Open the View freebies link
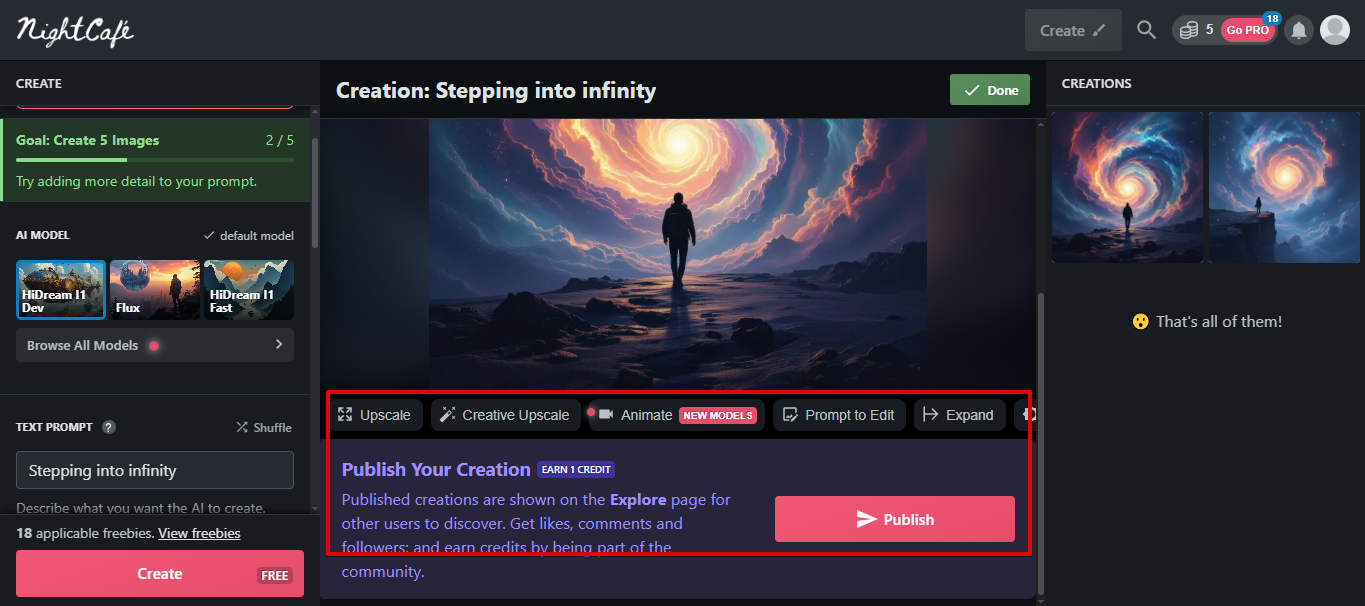 [x=199, y=533]
